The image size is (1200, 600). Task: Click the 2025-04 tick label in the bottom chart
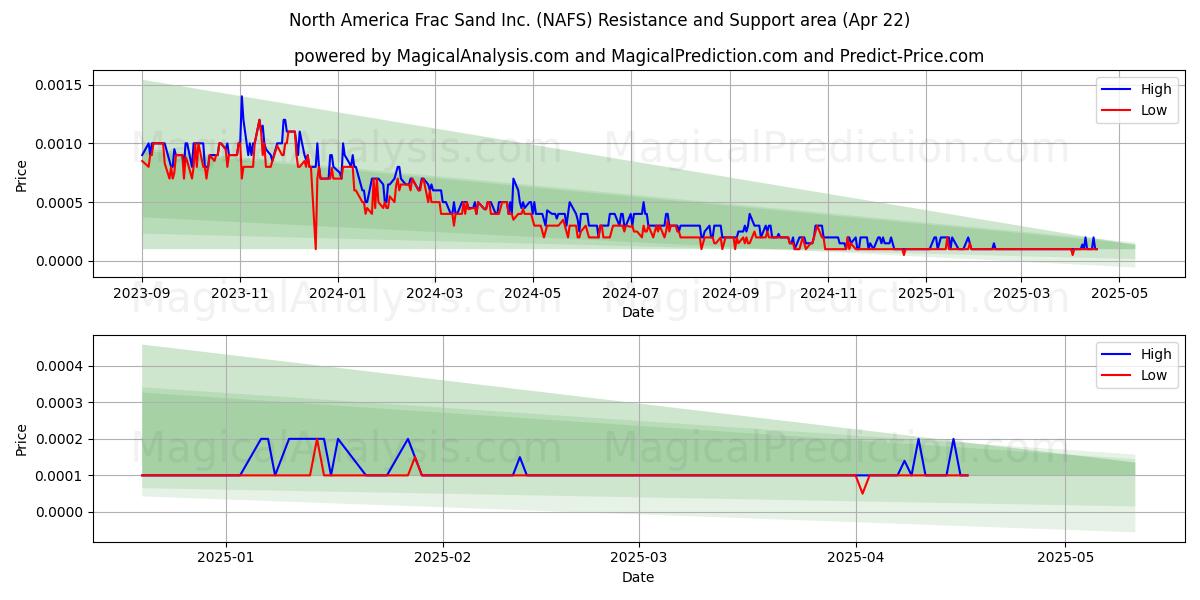[856, 559]
